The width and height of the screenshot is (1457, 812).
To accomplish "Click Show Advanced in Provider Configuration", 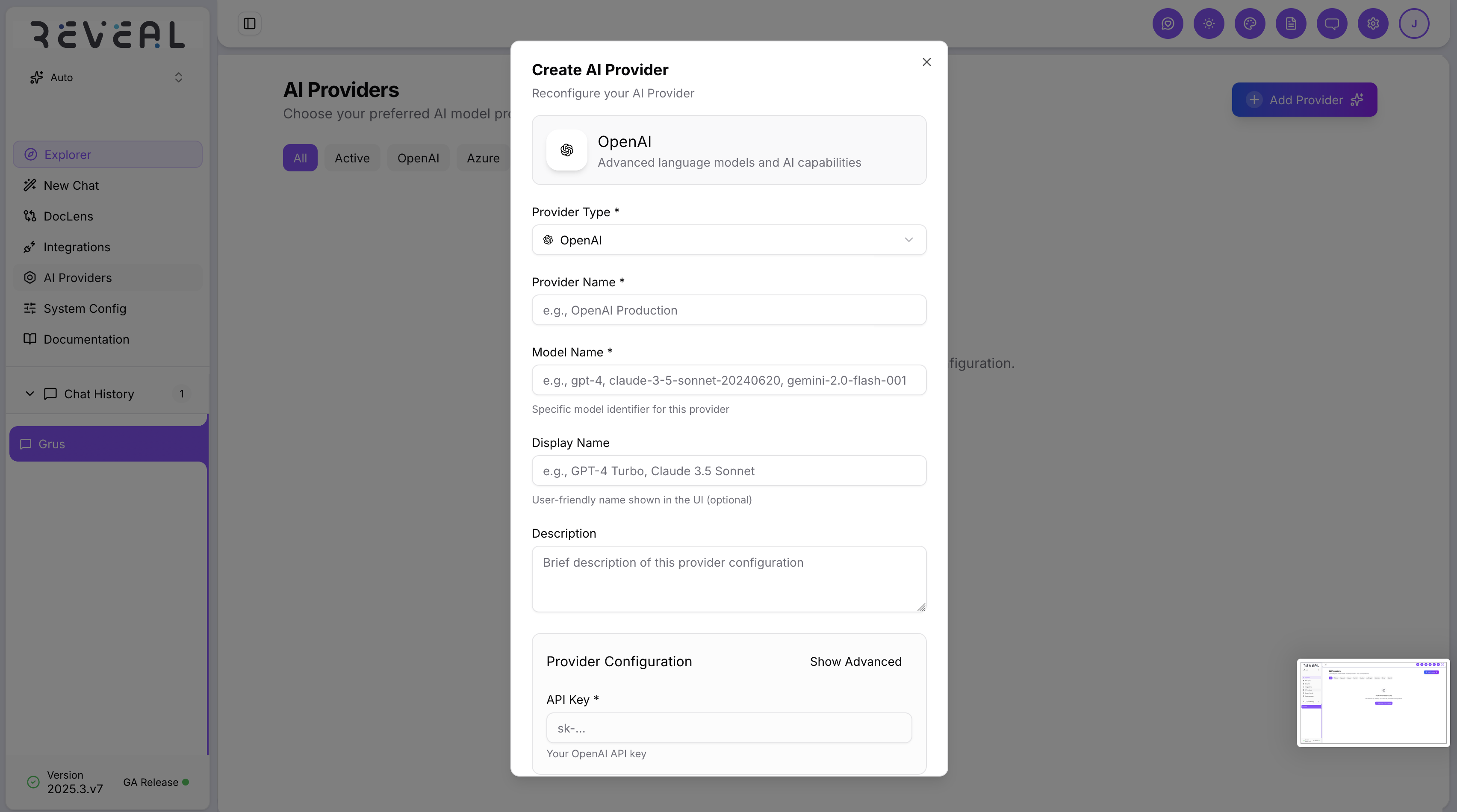I will pos(855,662).
